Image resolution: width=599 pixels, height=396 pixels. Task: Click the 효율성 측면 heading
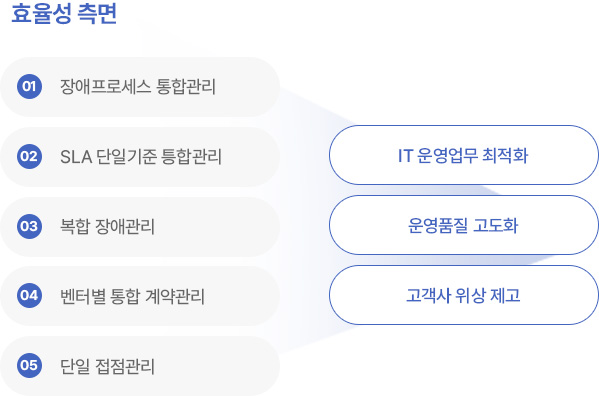point(64,13)
